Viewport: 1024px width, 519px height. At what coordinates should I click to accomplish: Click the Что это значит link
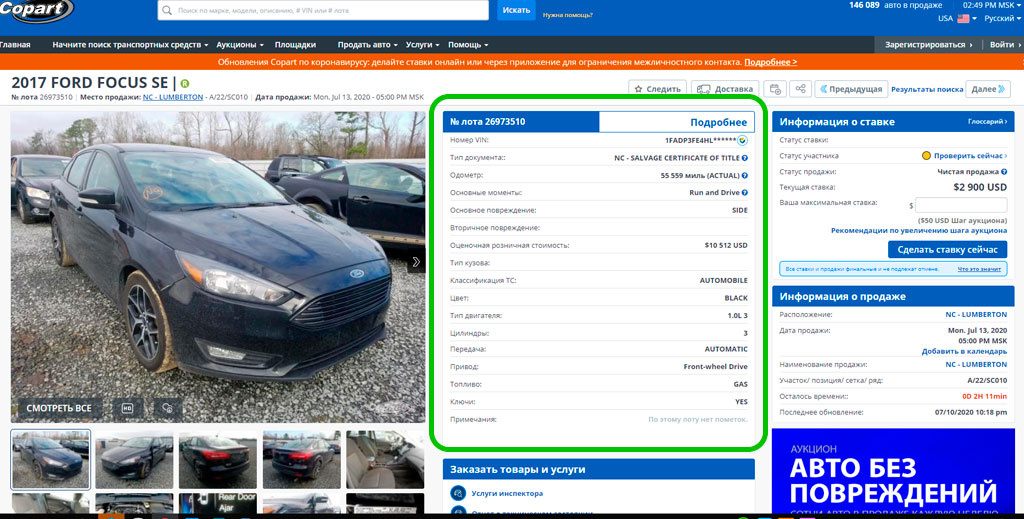pos(979,269)
